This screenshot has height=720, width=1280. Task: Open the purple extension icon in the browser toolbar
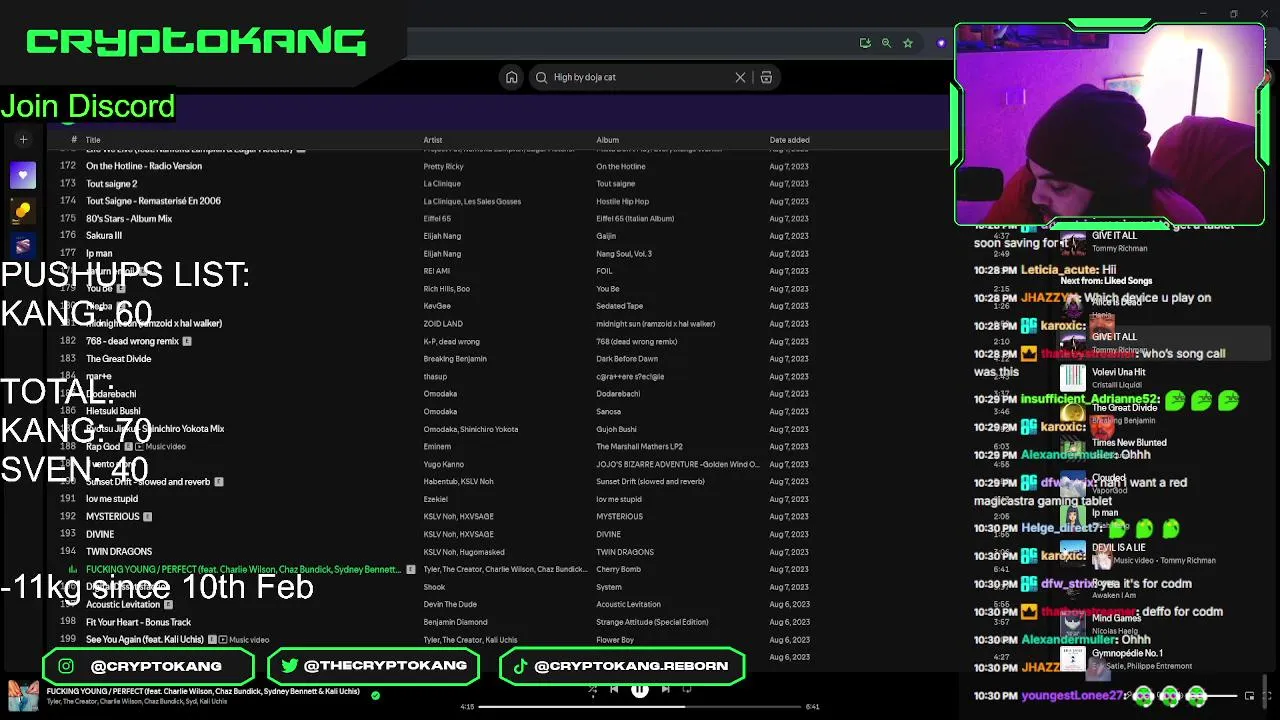click(940, 43)
